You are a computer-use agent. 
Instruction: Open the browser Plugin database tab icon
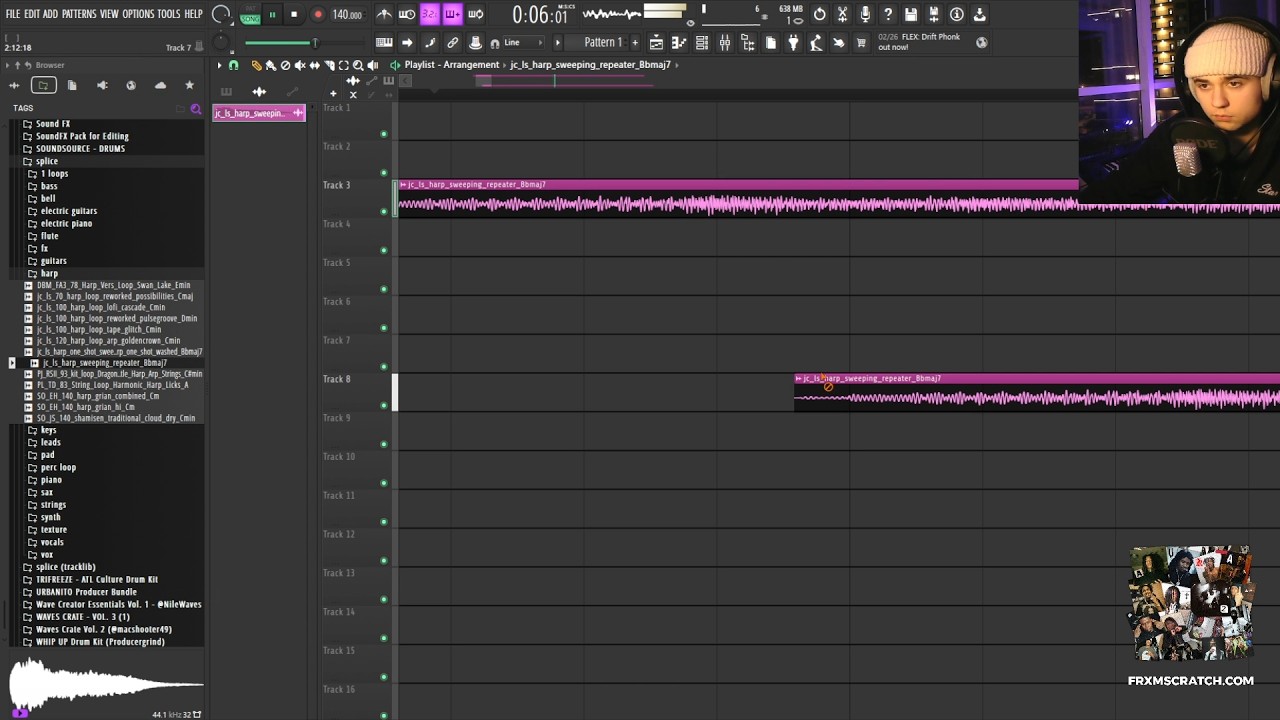102,85
